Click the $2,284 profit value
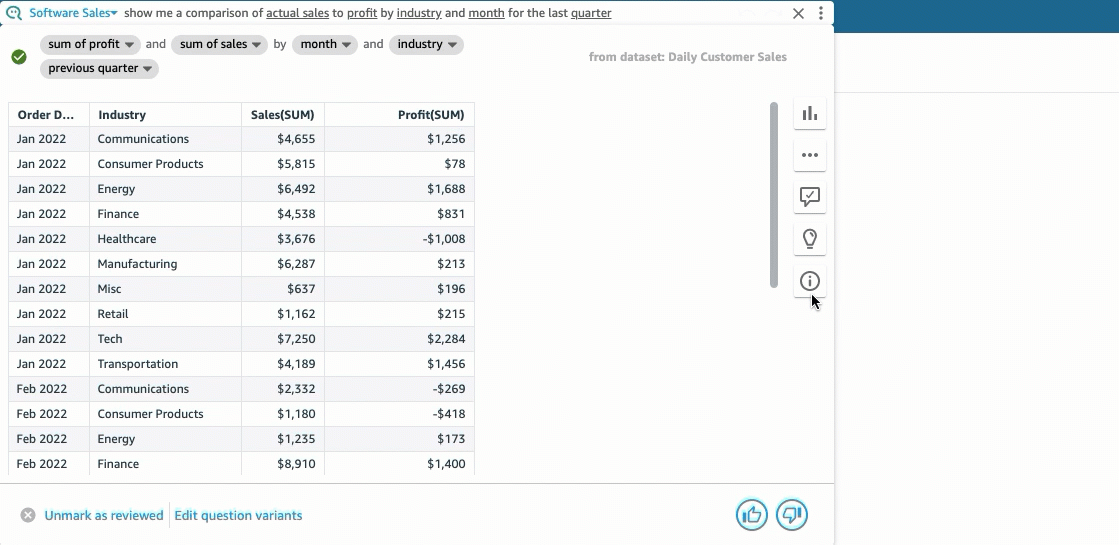The image size is (1119, 545). pyautogui.click(x=446, y=339)
